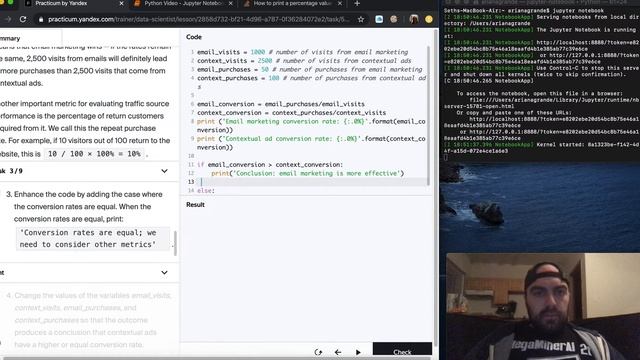Switch to the How to print a percentage value tab
This screenshot has height=360, width=640.
click(293, 4)
